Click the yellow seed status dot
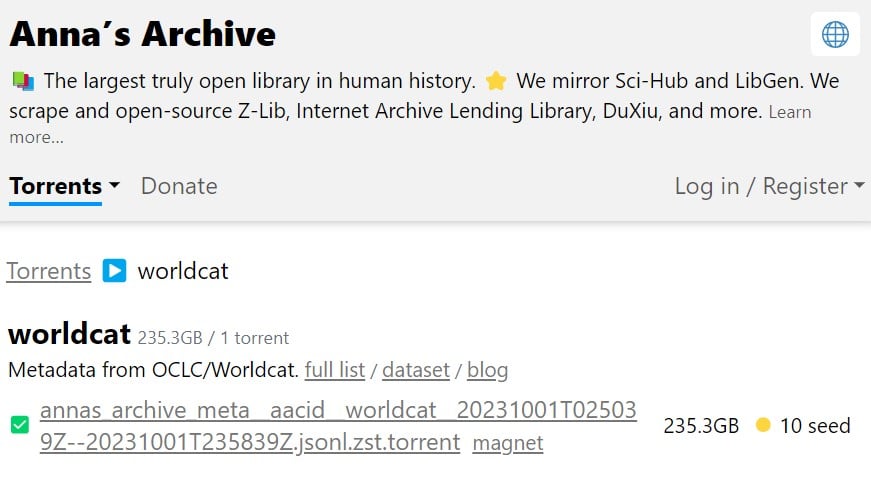The width and height of the screenshot is (871, 492). point(763,425)
